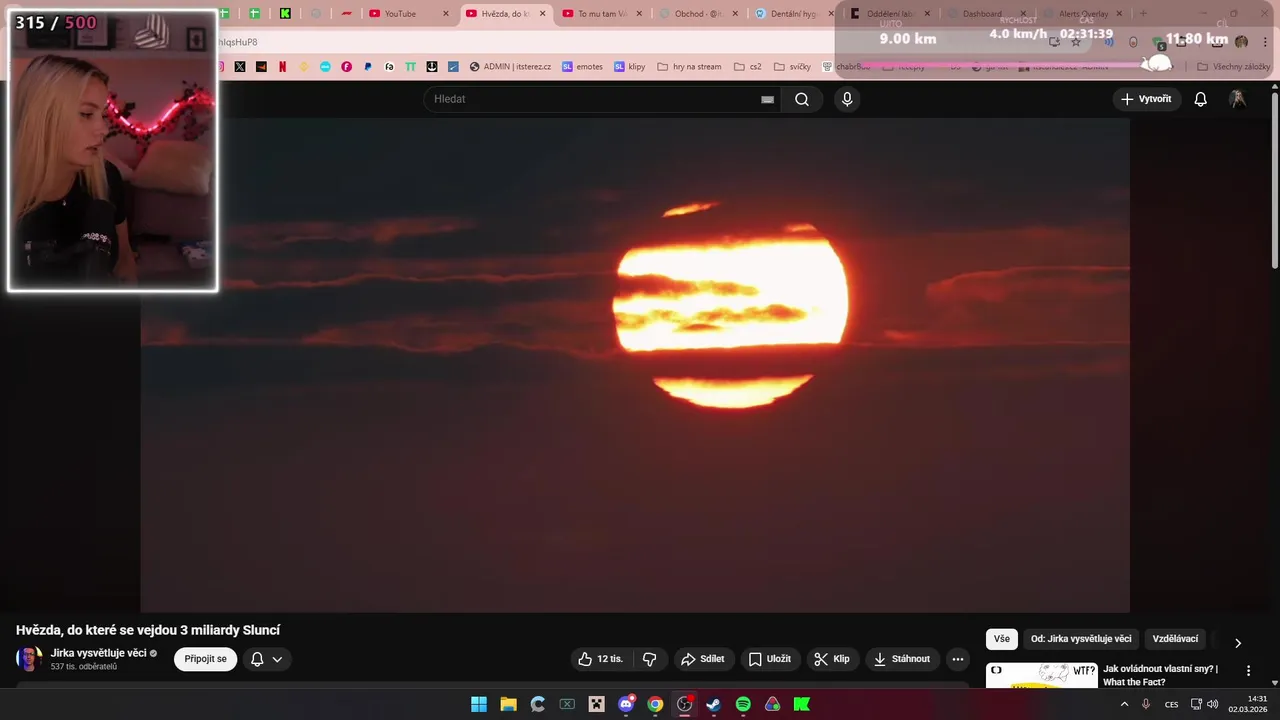Screen dimensions: 1280x720
Task: Open YouTube notifications bell in header
Action: (1200, 99)
